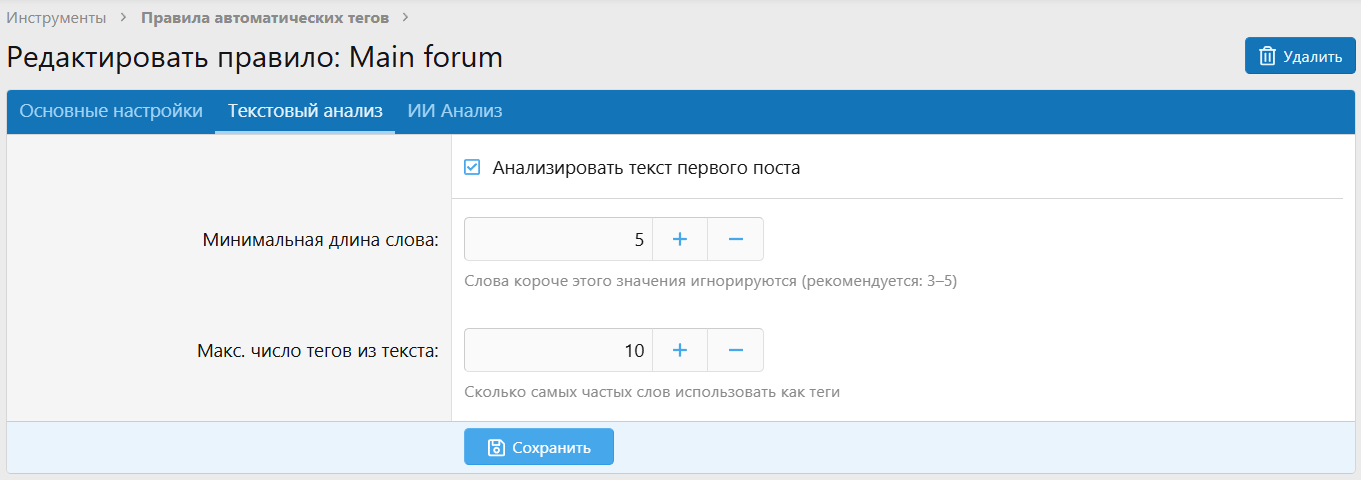Focus the minimum word length number field

[x=558, y=240]
